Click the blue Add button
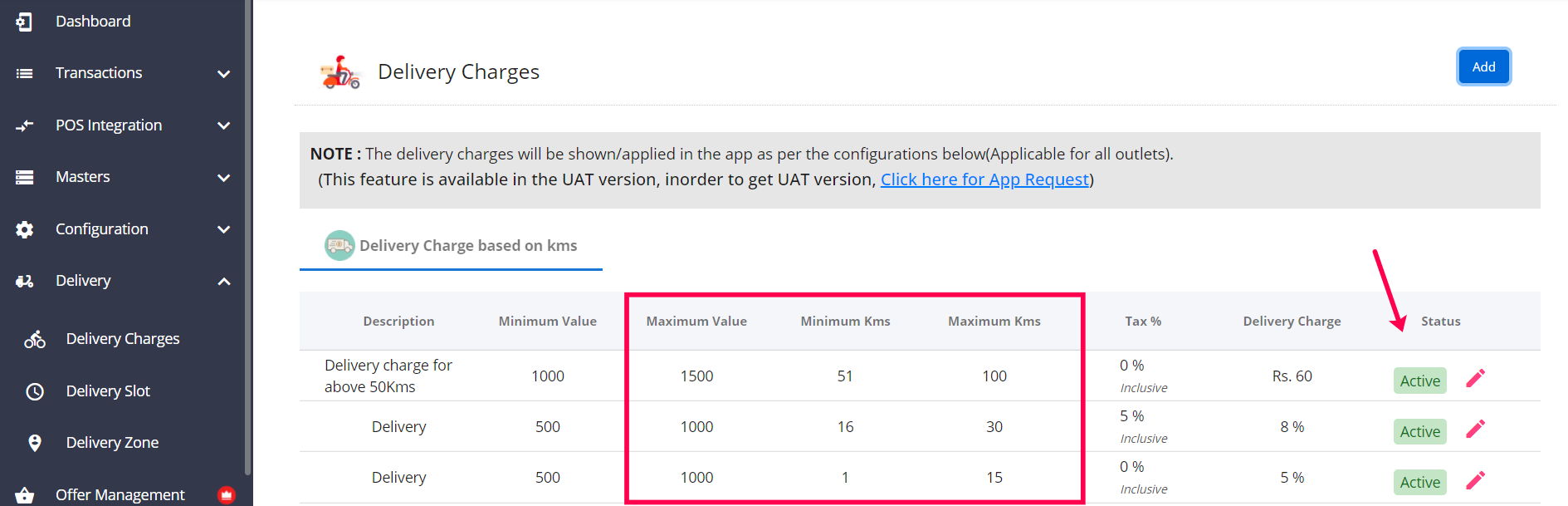This screenshot has width=1568, height=506. [1483, 67]
